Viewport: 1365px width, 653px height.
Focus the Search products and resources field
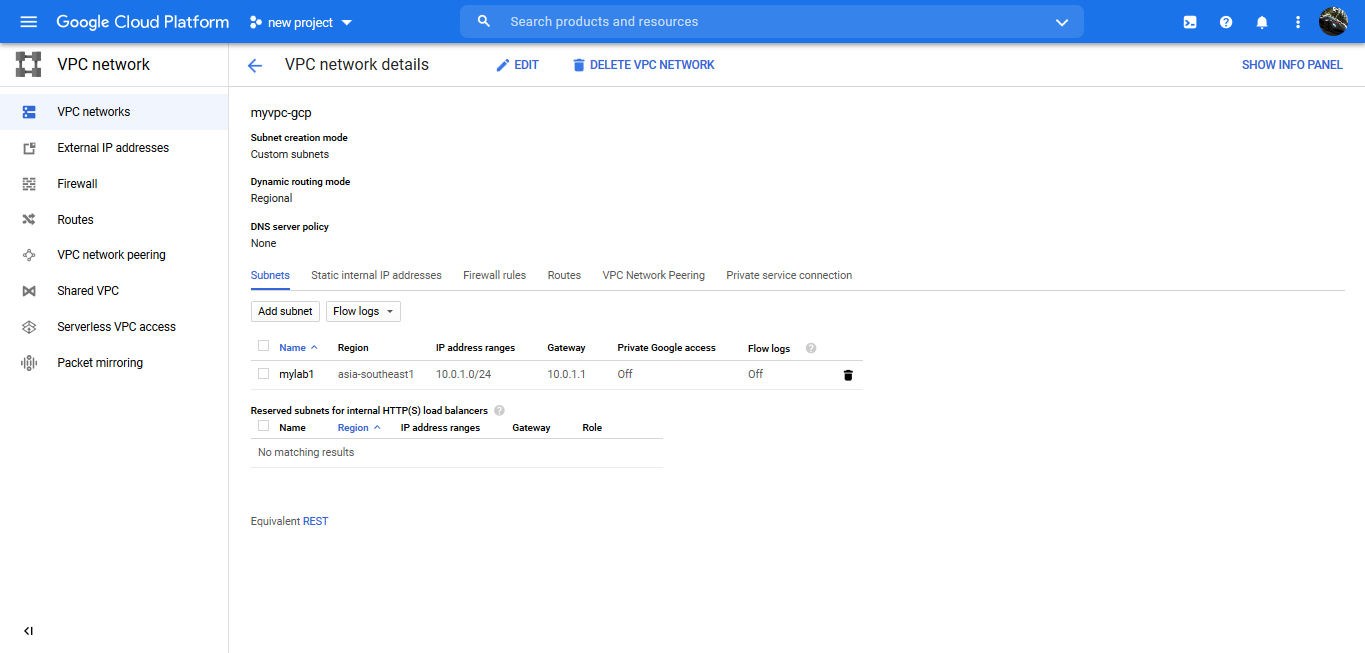(772, 22)
